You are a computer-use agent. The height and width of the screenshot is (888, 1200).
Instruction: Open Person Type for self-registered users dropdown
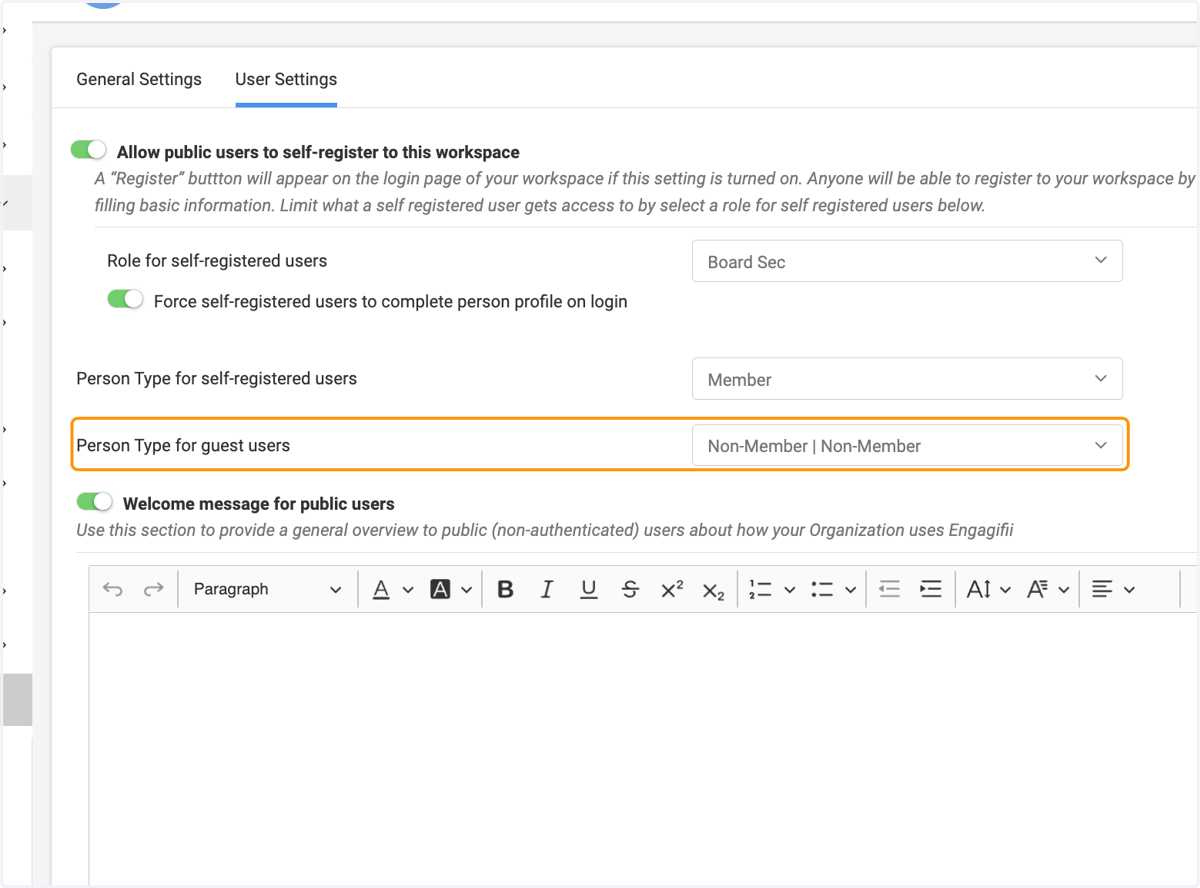pos(907,379)
